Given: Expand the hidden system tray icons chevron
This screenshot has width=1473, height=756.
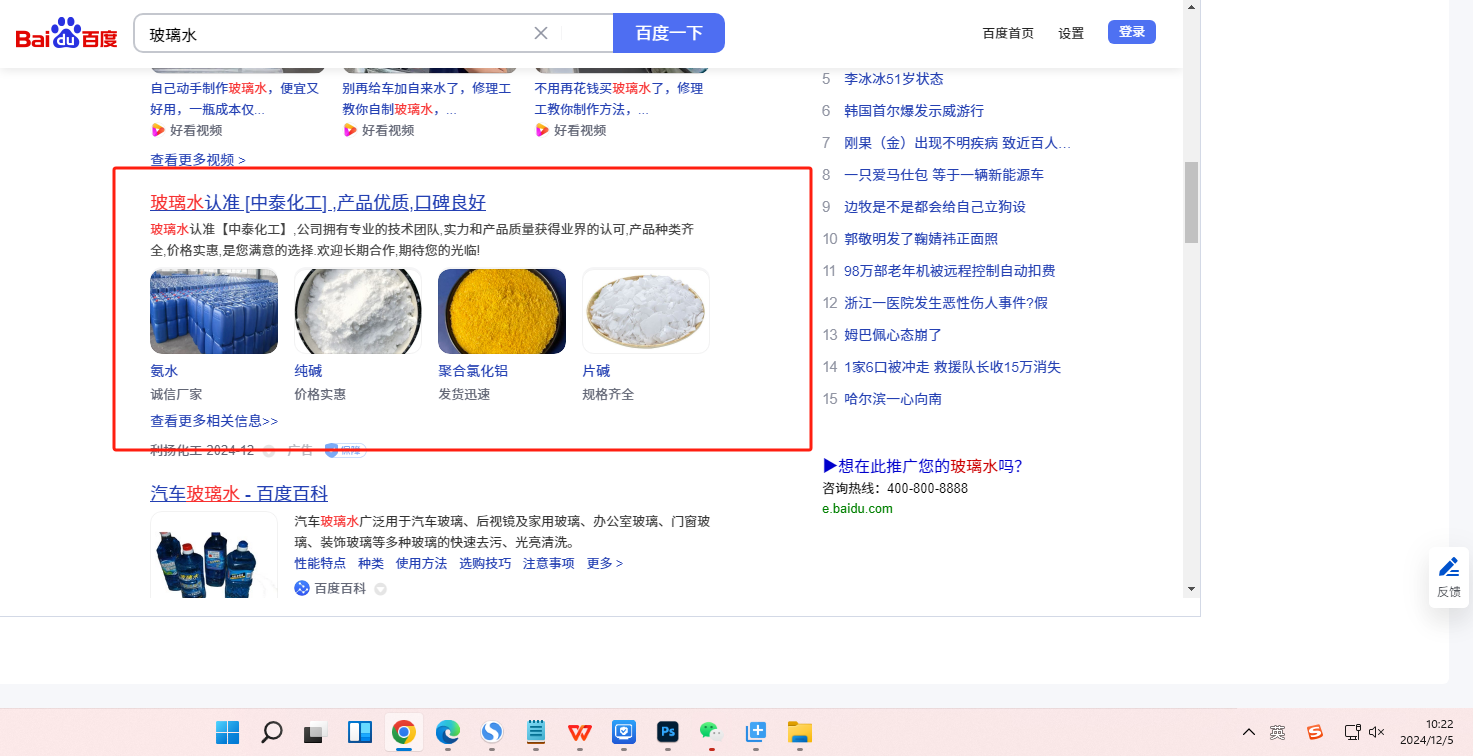Looking at the screenshot, I should click(x=1249, y=732).
